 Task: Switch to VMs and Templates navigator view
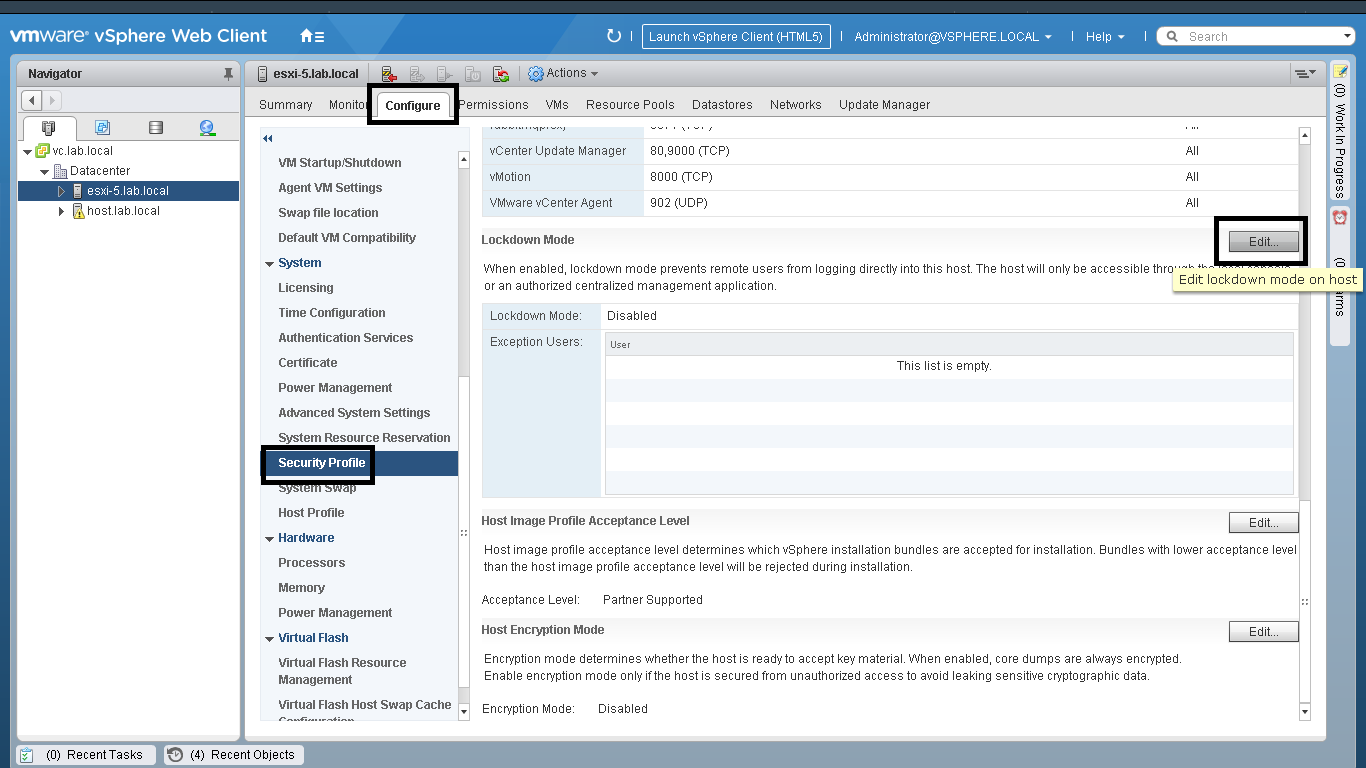point(102,127)
